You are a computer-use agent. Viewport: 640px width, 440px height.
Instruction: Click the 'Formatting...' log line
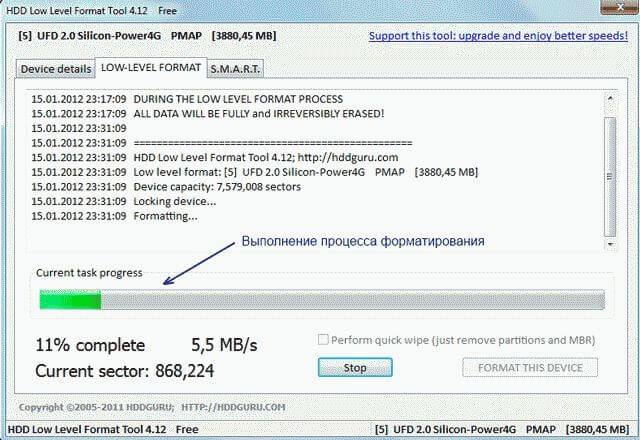coord(114,216)
